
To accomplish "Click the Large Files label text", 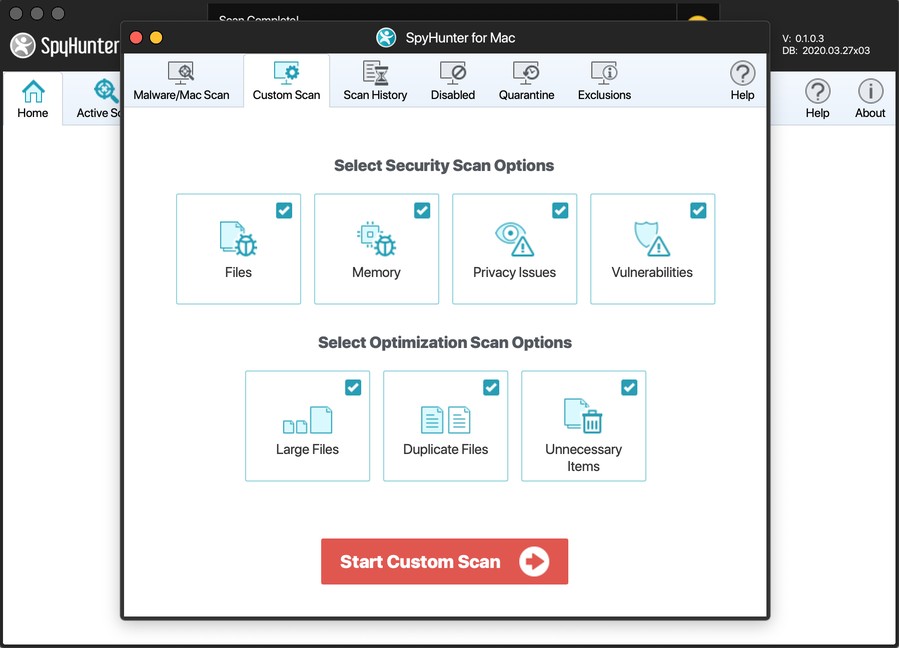I will coord(307,450).
